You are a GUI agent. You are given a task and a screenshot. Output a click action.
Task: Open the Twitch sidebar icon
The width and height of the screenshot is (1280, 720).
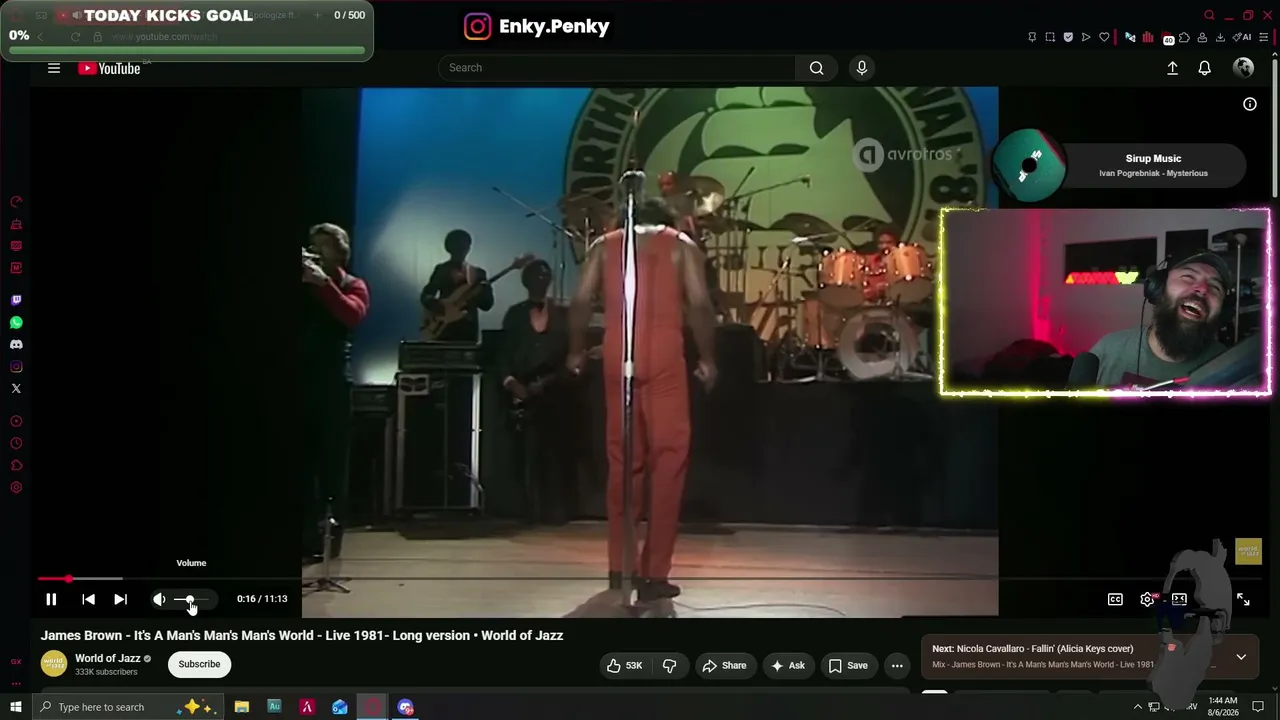pos(16,300)
